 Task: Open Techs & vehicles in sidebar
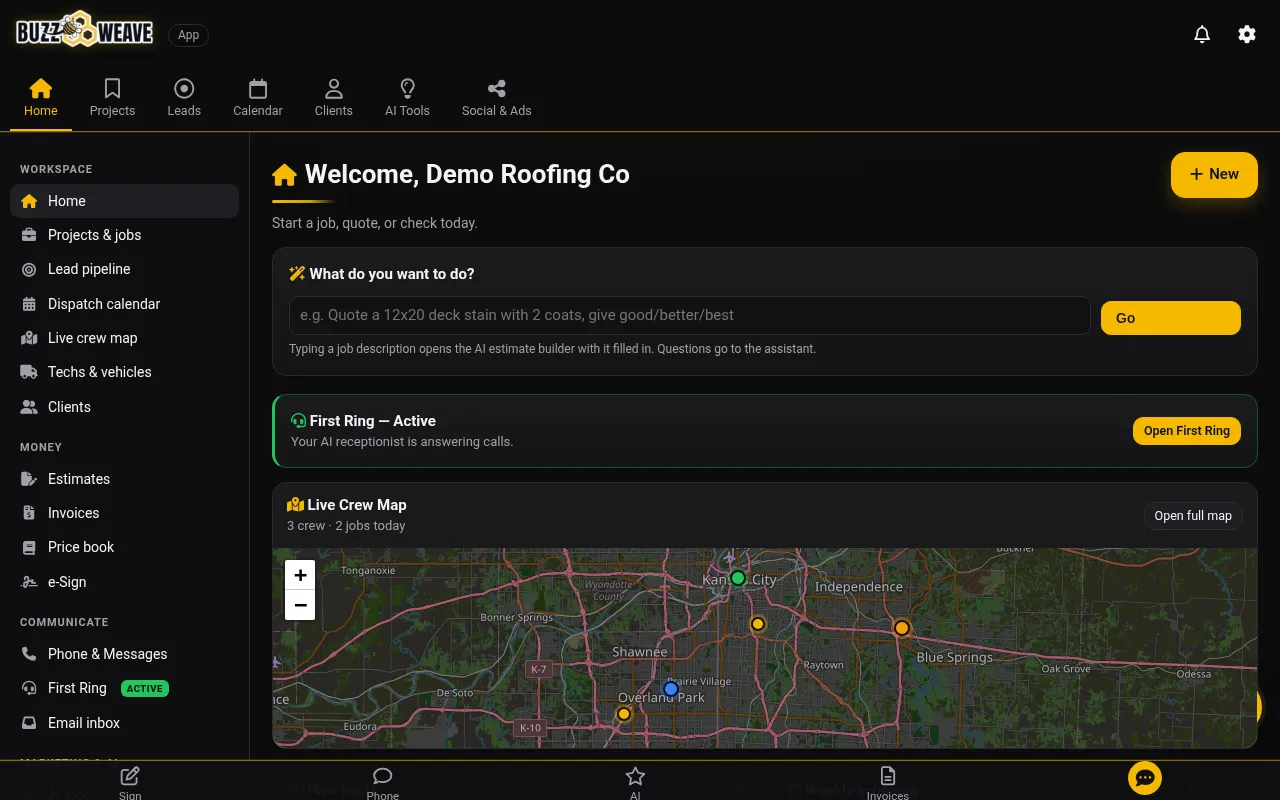coord(124,372)
